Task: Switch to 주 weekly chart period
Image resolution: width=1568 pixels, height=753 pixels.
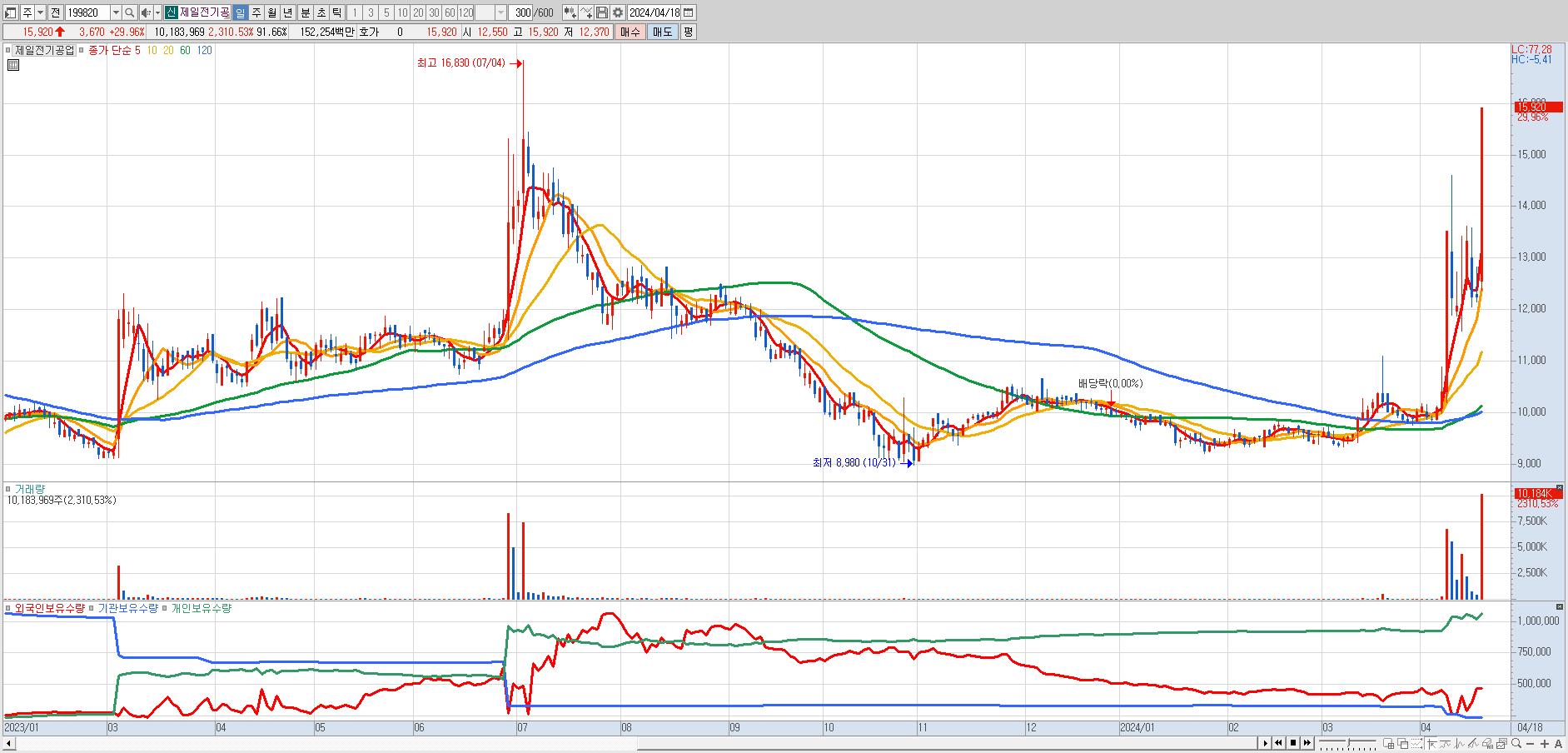Action: [256, 12]
